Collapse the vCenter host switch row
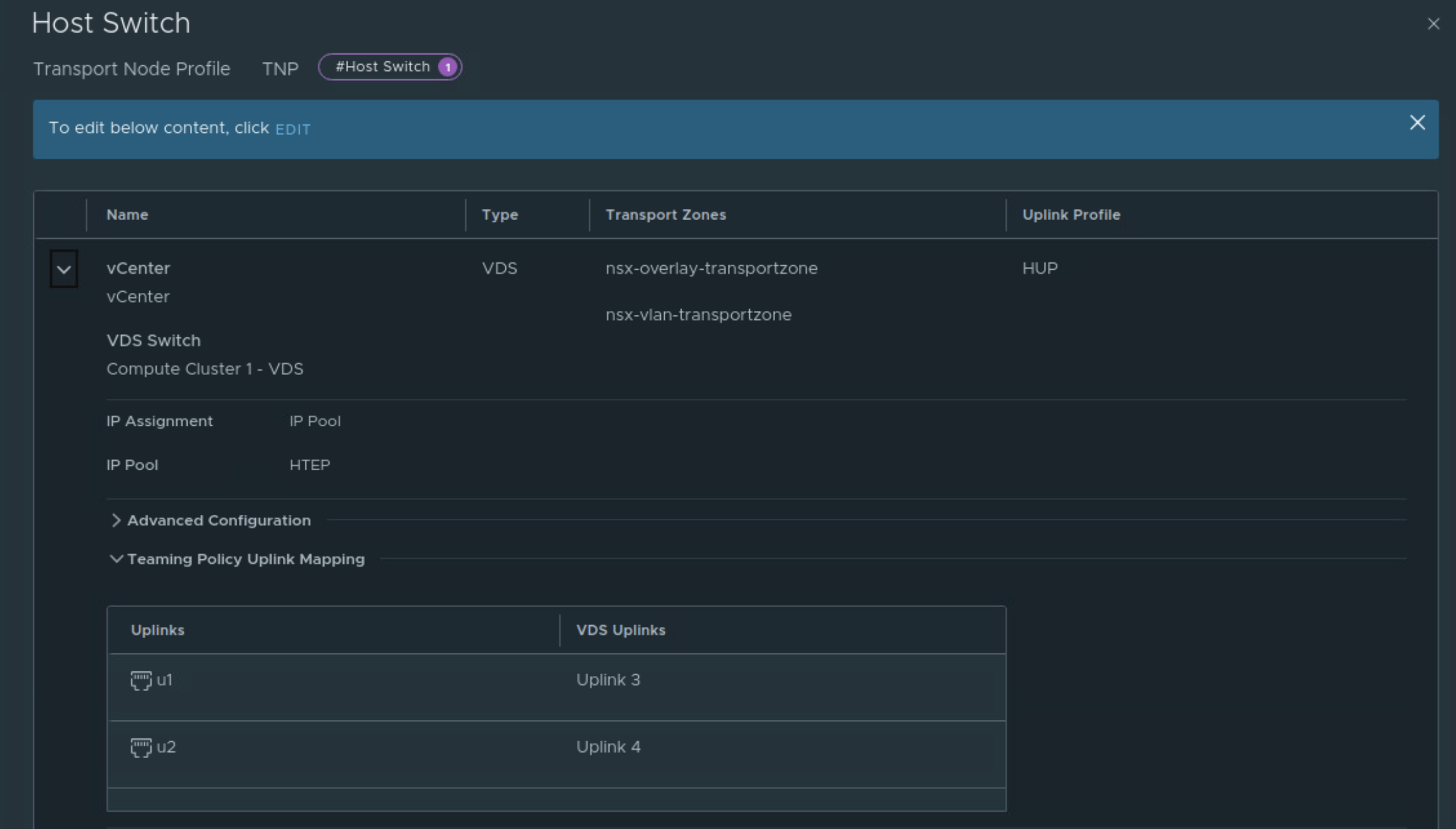 [x=64, y=270]
